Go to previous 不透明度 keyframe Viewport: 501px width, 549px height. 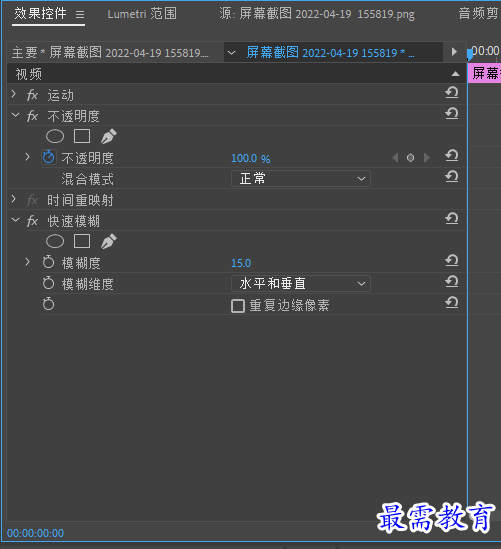click(x=395, y=158)
